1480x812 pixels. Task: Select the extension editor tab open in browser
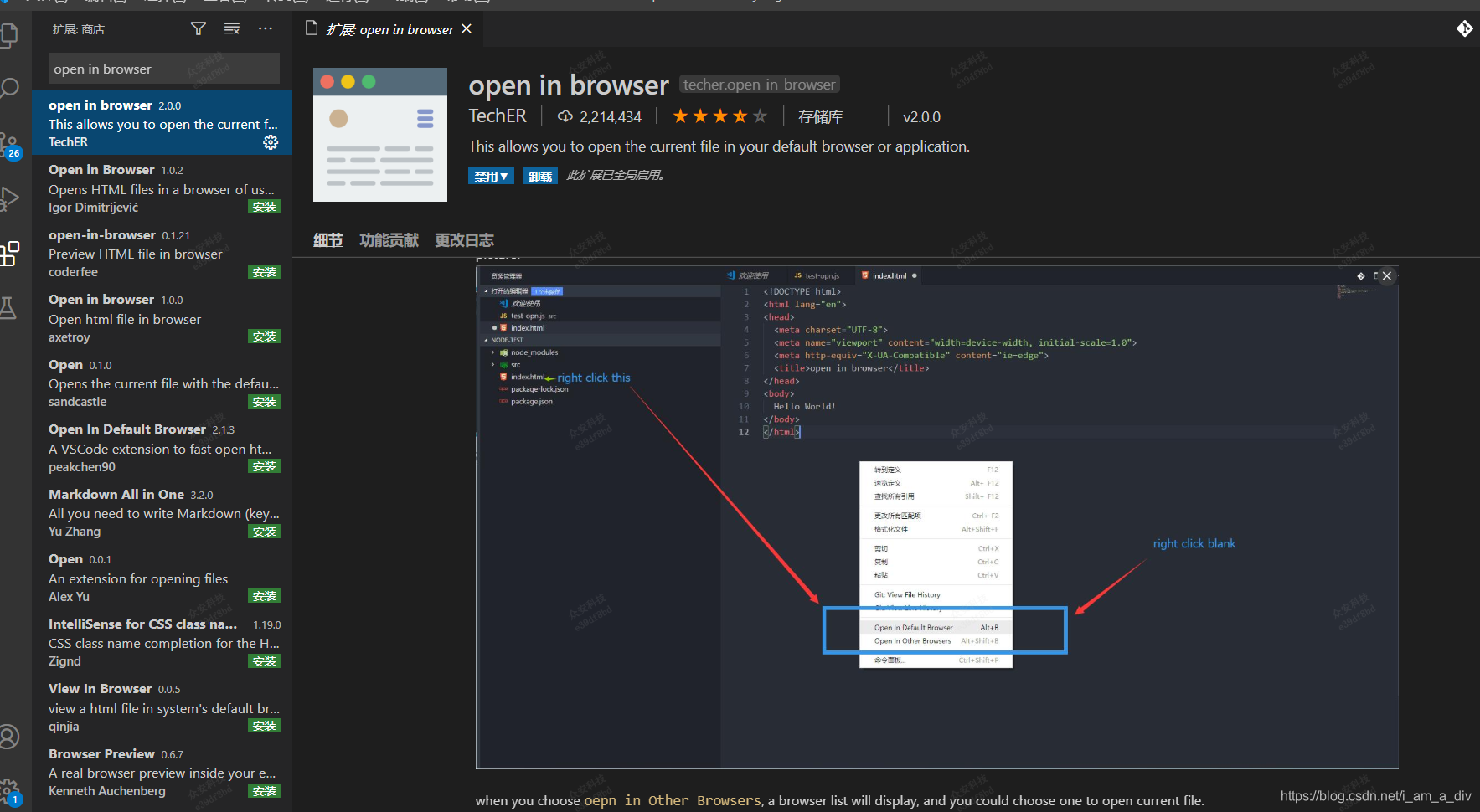[x=389, y=29]
